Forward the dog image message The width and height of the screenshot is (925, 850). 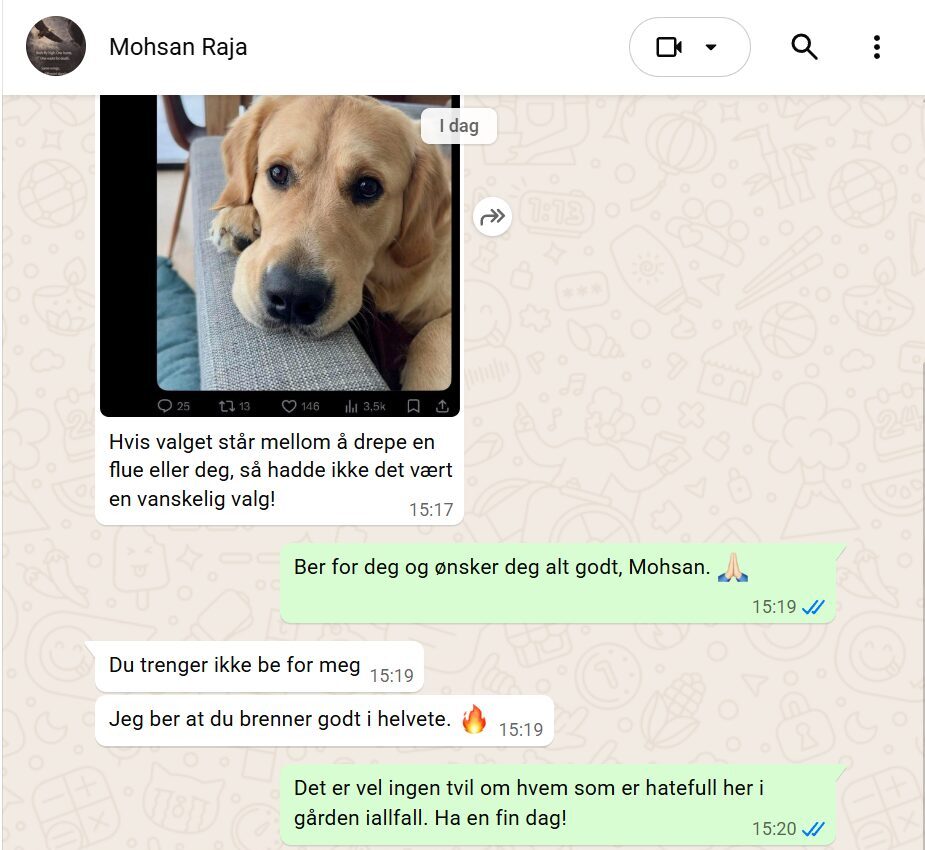[493, 217]
